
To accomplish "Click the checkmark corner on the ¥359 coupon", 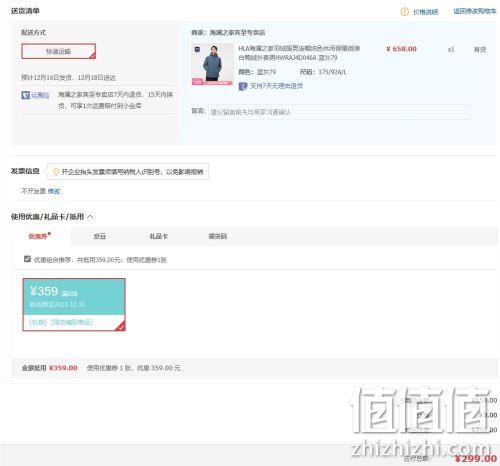I will pos(120,326).
